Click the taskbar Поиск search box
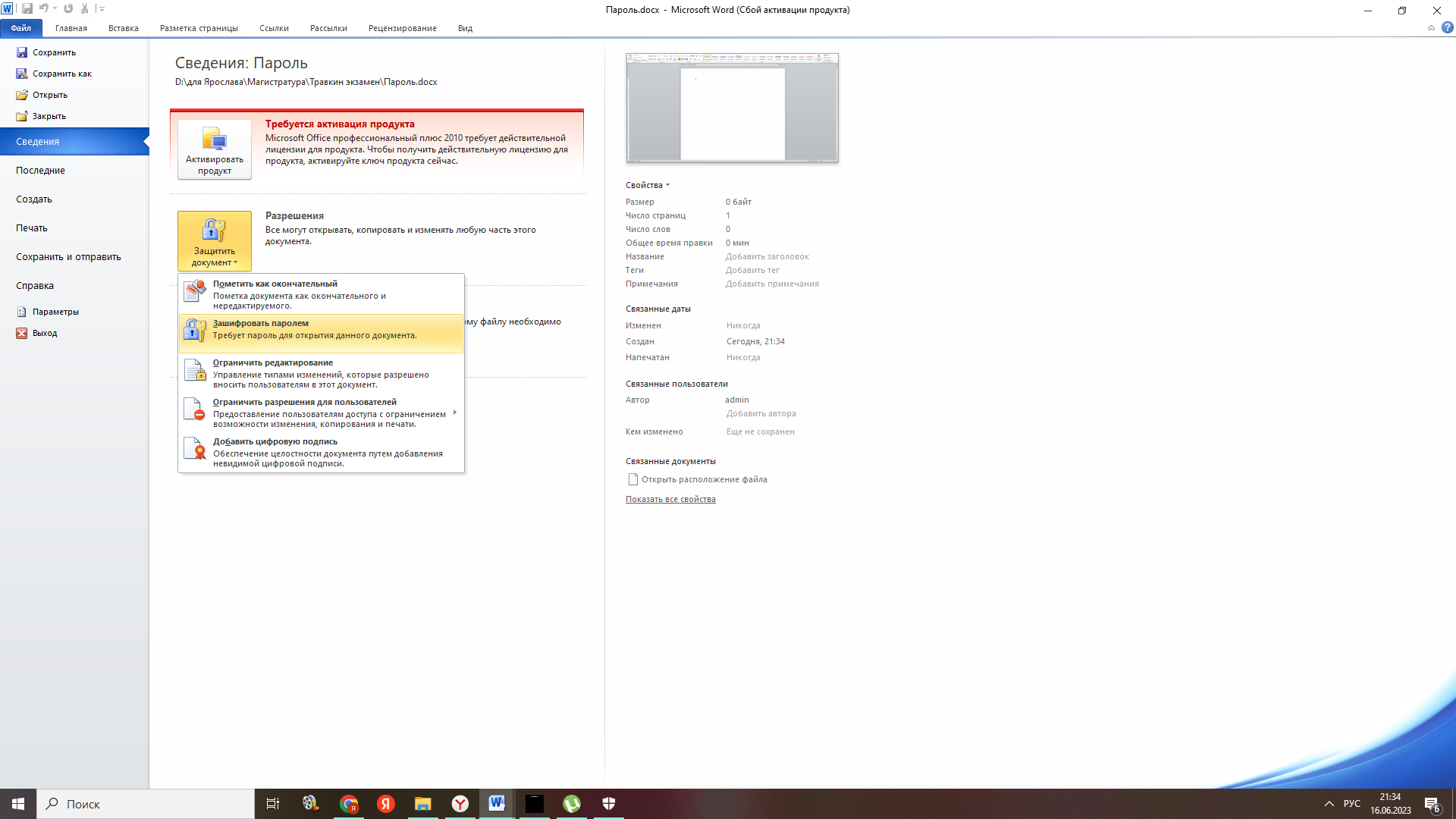Screen dimensions: 1456x819 [x=146, y=804]
